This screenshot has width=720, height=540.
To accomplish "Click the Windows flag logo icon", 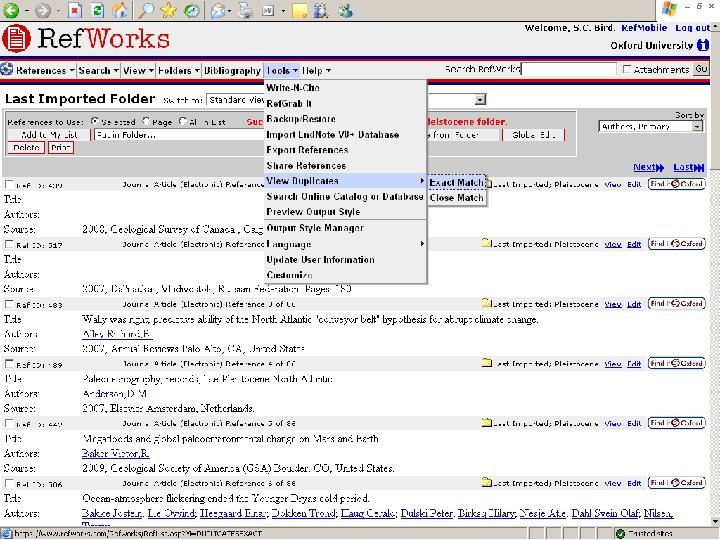I will (669, 8).
